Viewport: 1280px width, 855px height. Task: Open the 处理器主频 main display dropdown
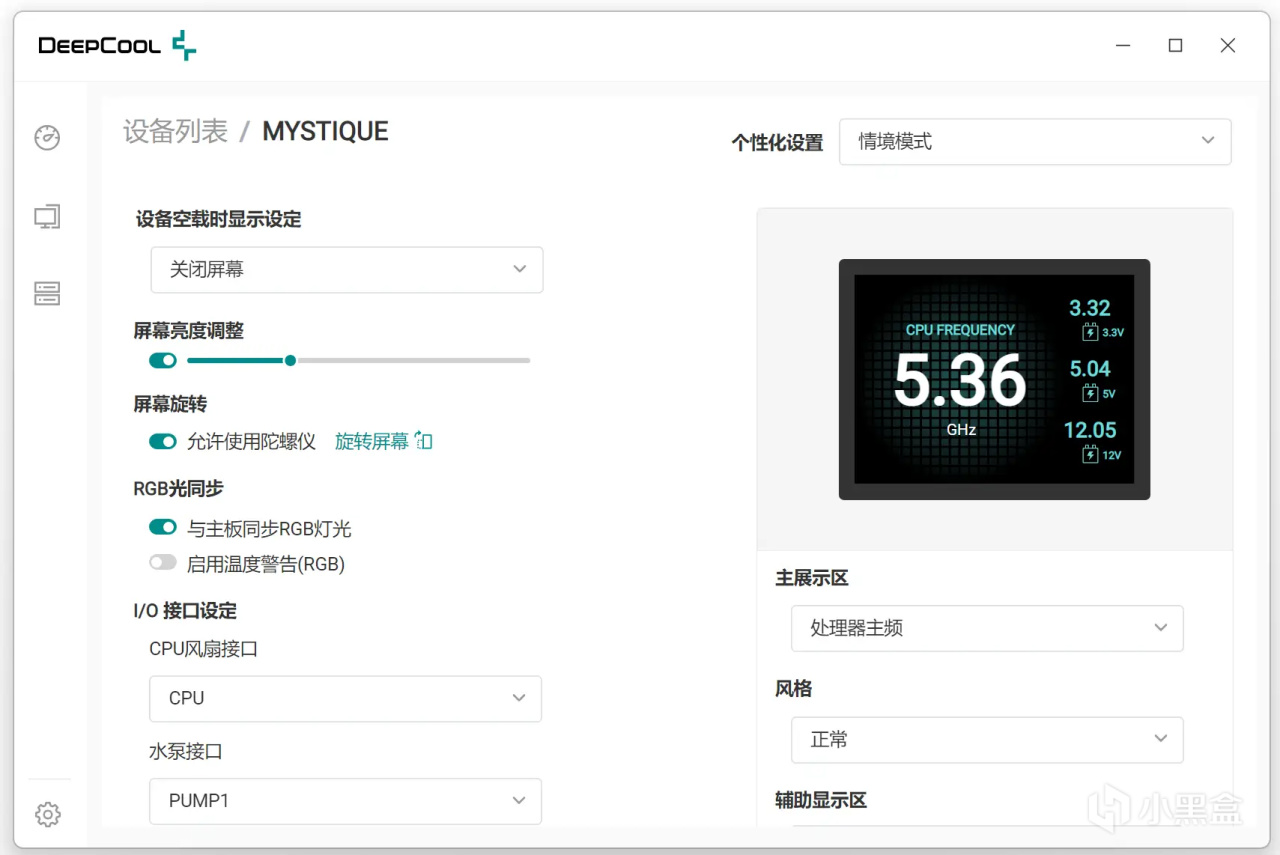coord(987,628)
